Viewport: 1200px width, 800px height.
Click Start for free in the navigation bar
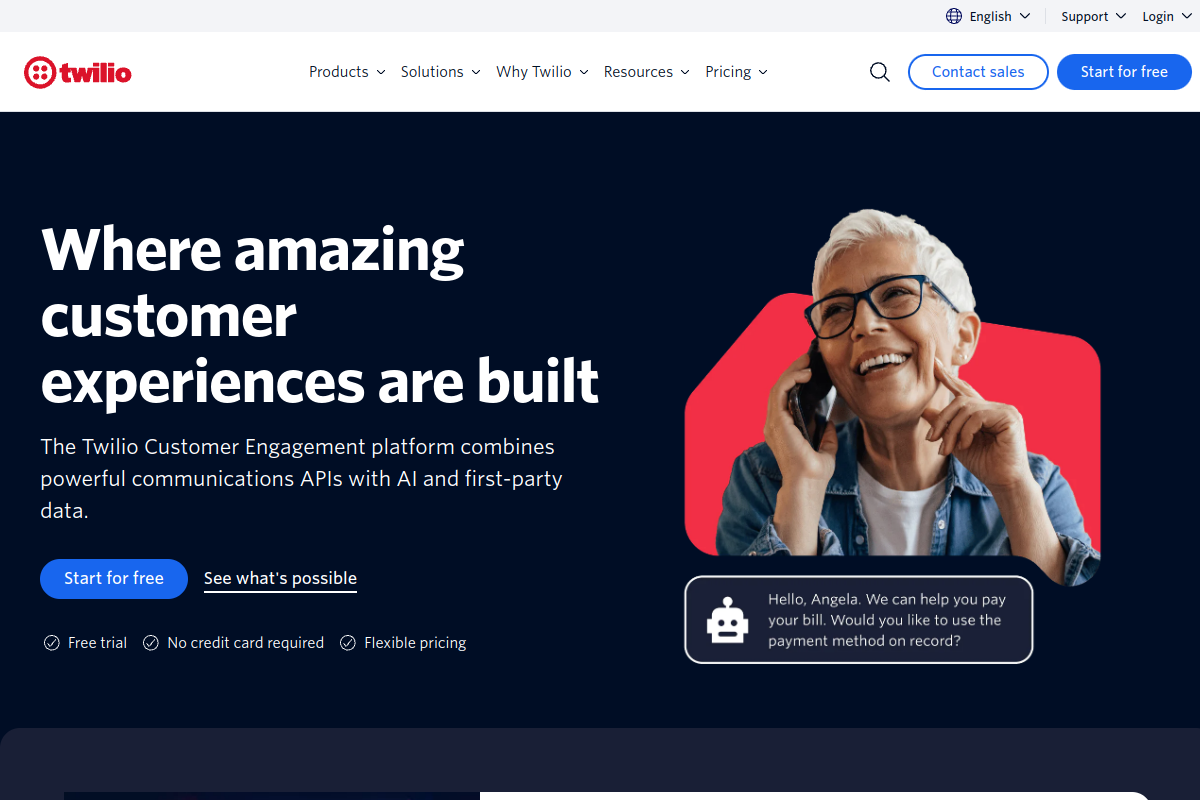click(x=1124, y=71)
